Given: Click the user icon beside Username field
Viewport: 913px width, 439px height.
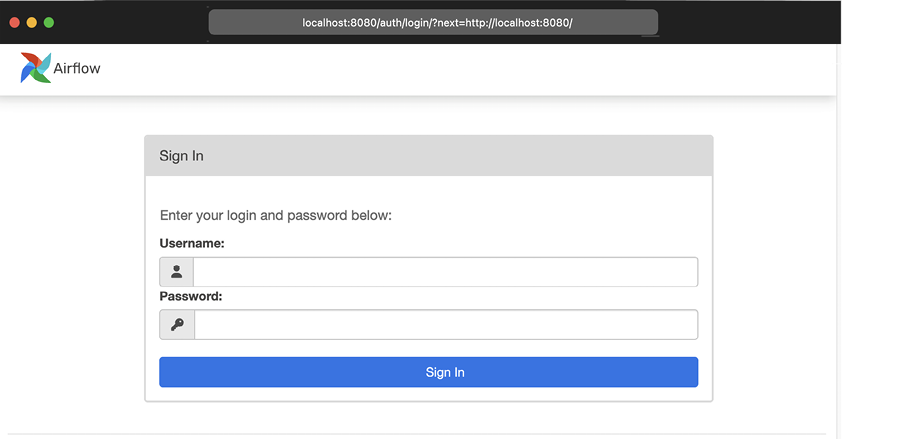Looking at the screenshot, I should coord(177,272).
